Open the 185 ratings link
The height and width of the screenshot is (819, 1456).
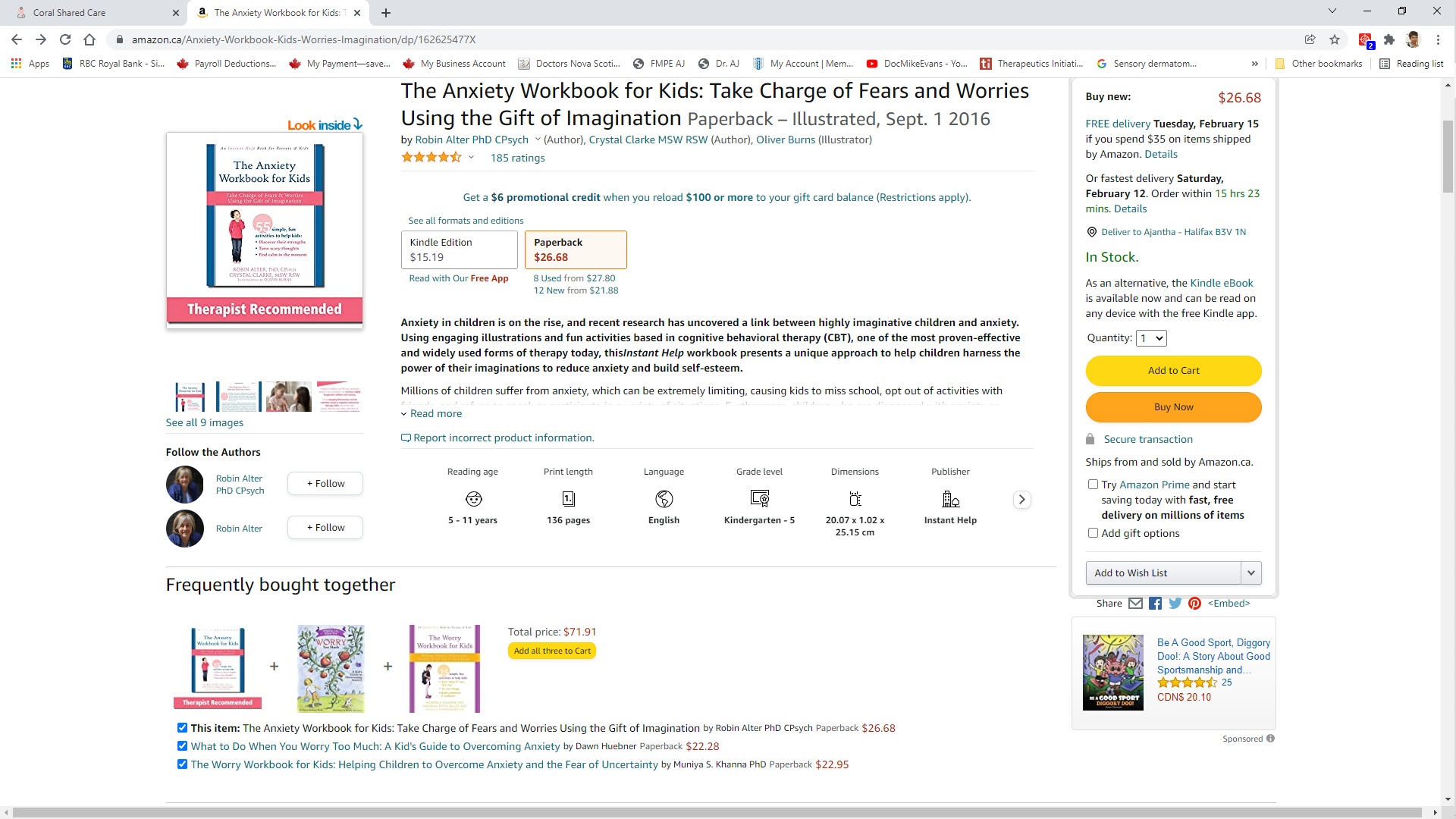pyautogui.click(x=517, y=158)
